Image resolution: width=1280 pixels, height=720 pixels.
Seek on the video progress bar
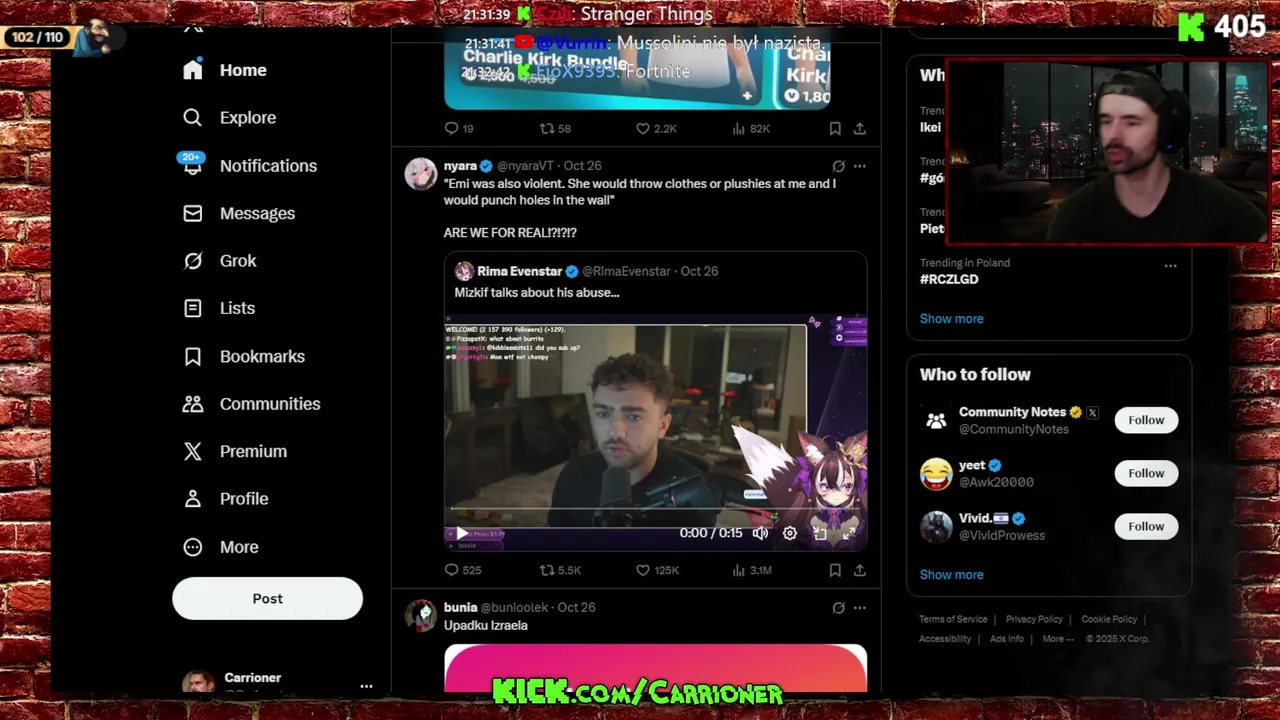(655, 509)
